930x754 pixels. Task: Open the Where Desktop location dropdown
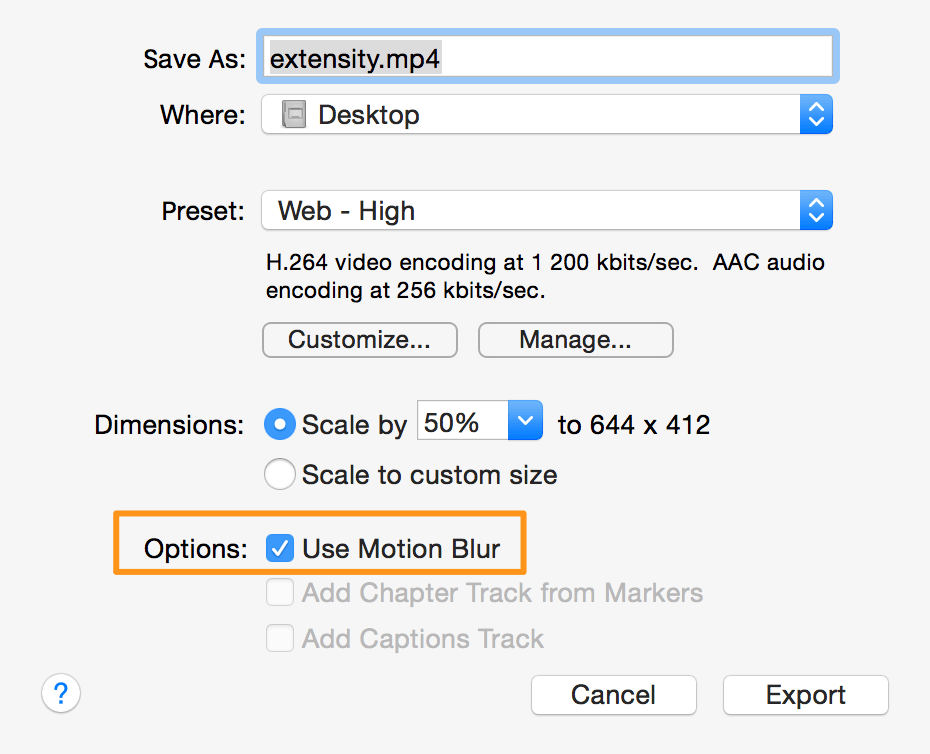point(547,114)
